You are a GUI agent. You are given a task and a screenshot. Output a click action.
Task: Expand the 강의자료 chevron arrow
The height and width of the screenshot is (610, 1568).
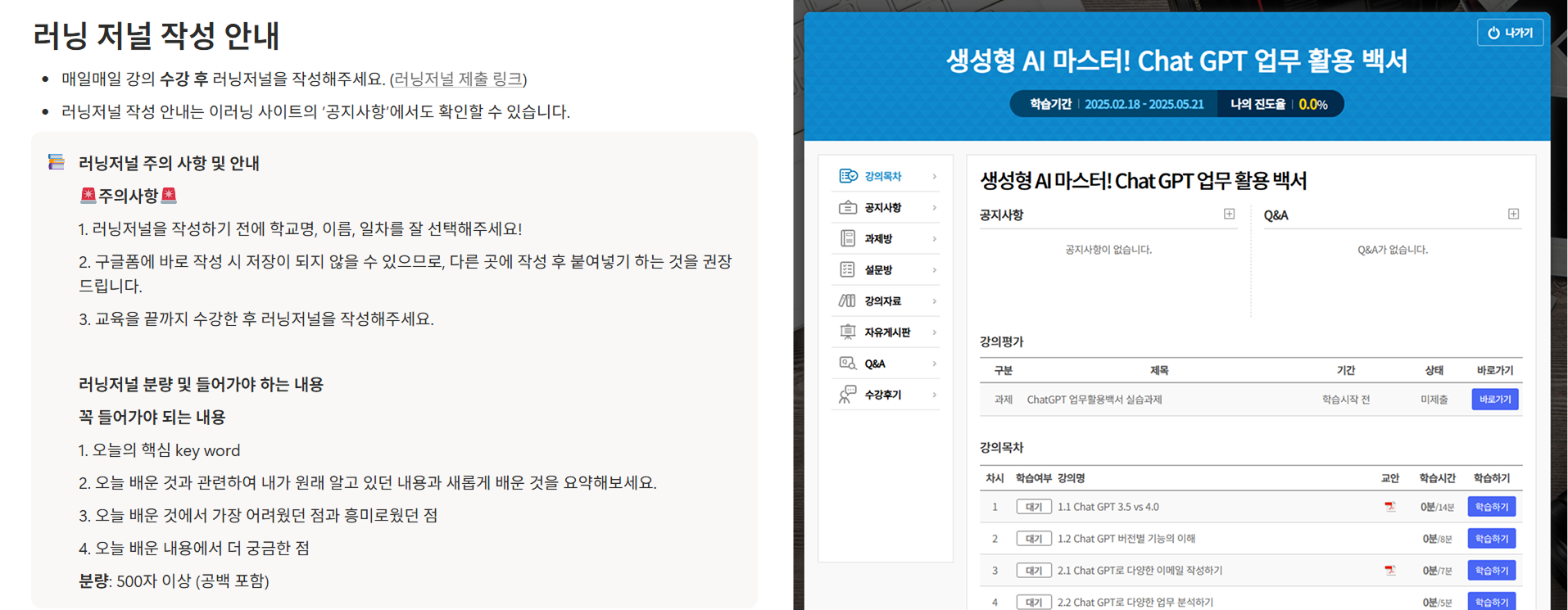935,300
